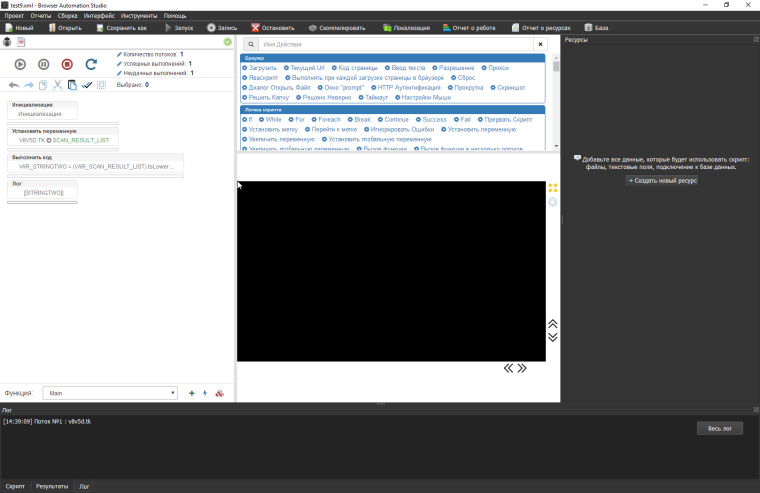Image resolution: width=760 pixels, height=493 pixels.
Task: Click Создать новый ресурс button
Action: pyautogui.click(x=662, y=180)
